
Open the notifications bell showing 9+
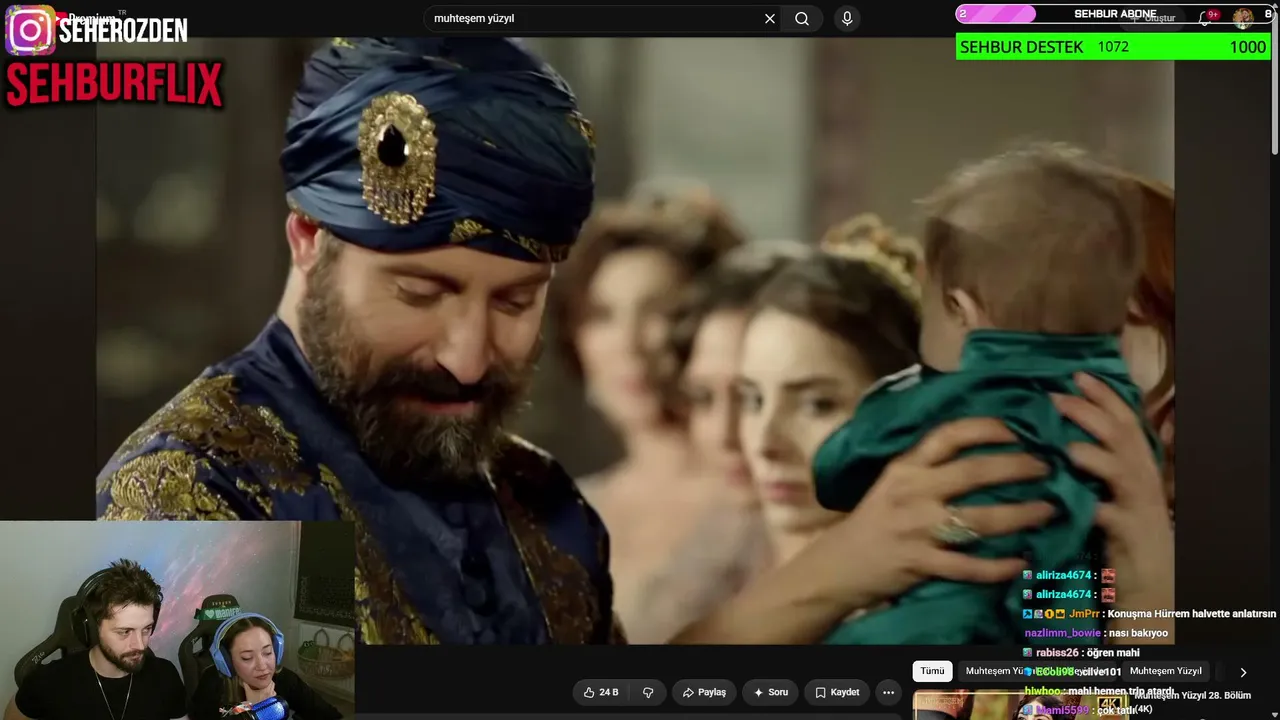(x=1207, y=18)
